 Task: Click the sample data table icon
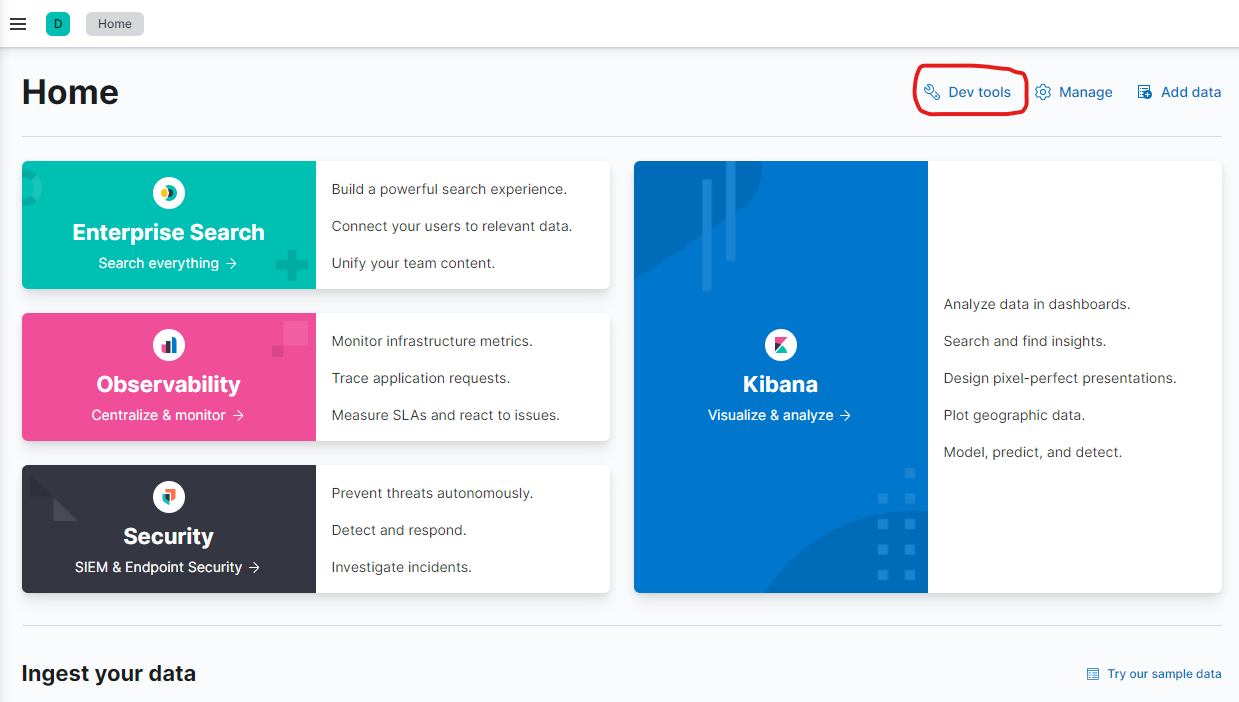(1093, 674)
